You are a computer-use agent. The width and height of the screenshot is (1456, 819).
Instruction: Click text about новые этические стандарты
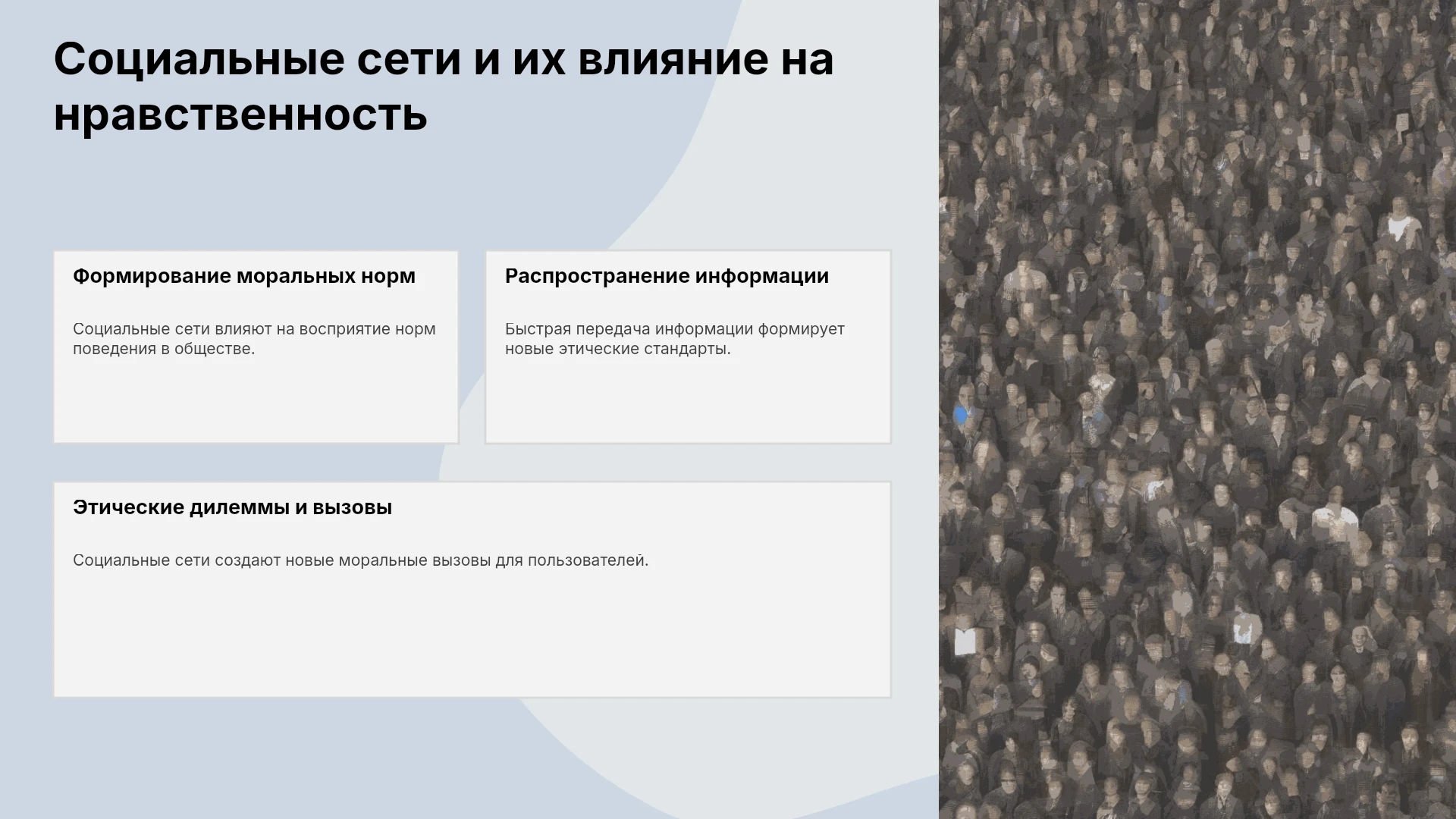coord(674,339)
